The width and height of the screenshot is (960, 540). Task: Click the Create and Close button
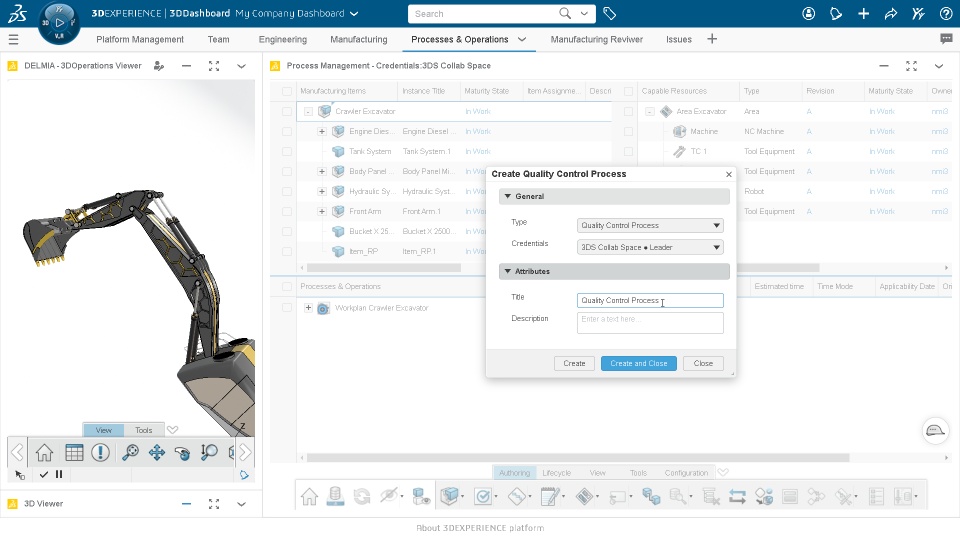(x=639, y=363)
